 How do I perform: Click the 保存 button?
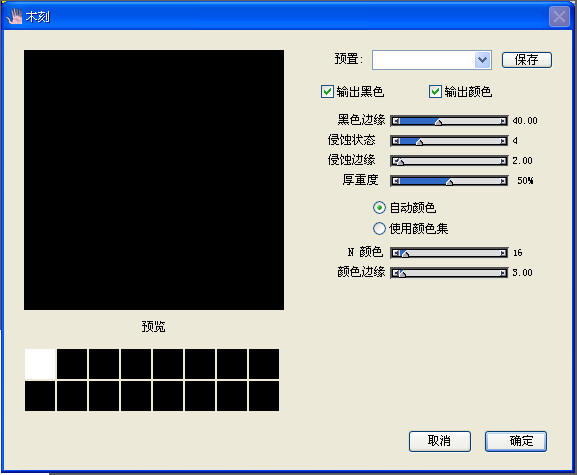point(527,60)
